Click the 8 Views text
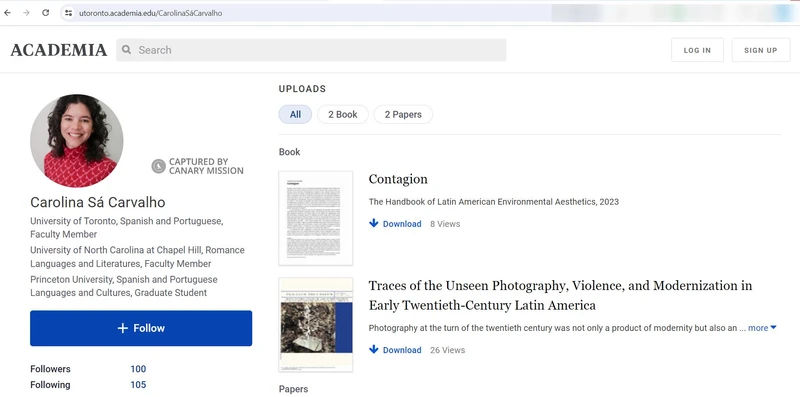This screenshot has height=397, width=800. (445, 224)
